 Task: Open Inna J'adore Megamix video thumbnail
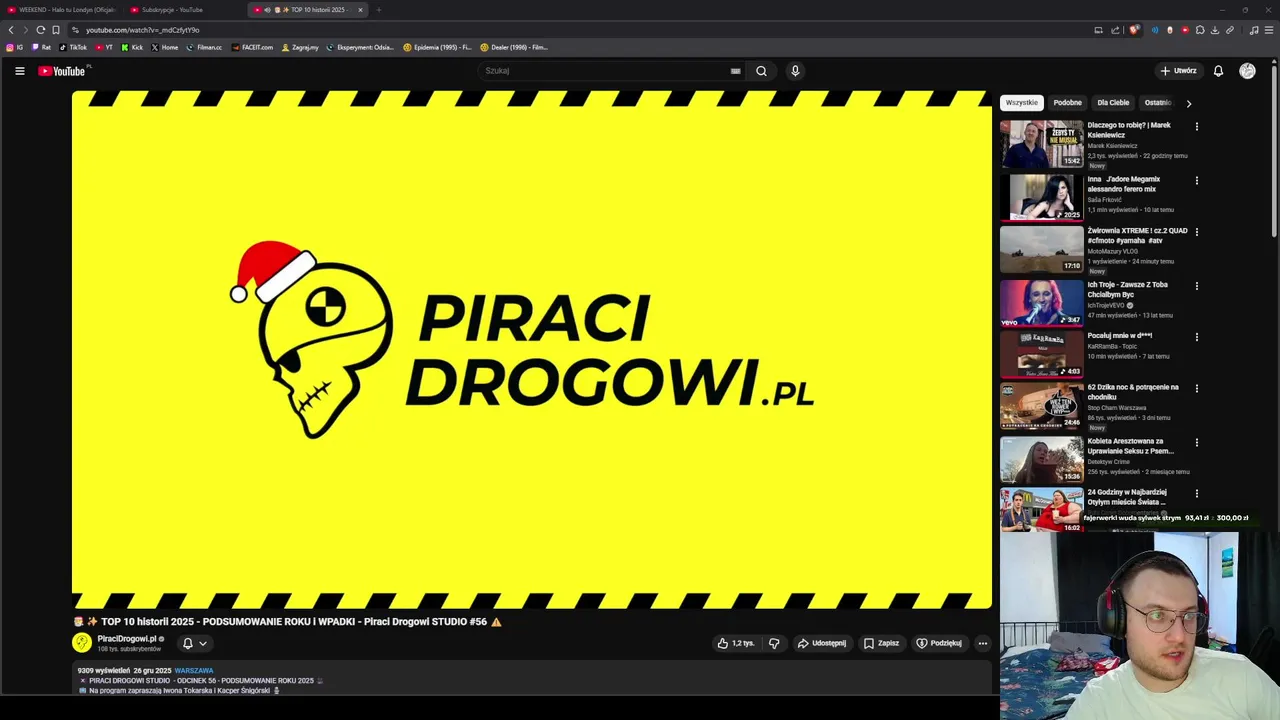coord(1041,197)
